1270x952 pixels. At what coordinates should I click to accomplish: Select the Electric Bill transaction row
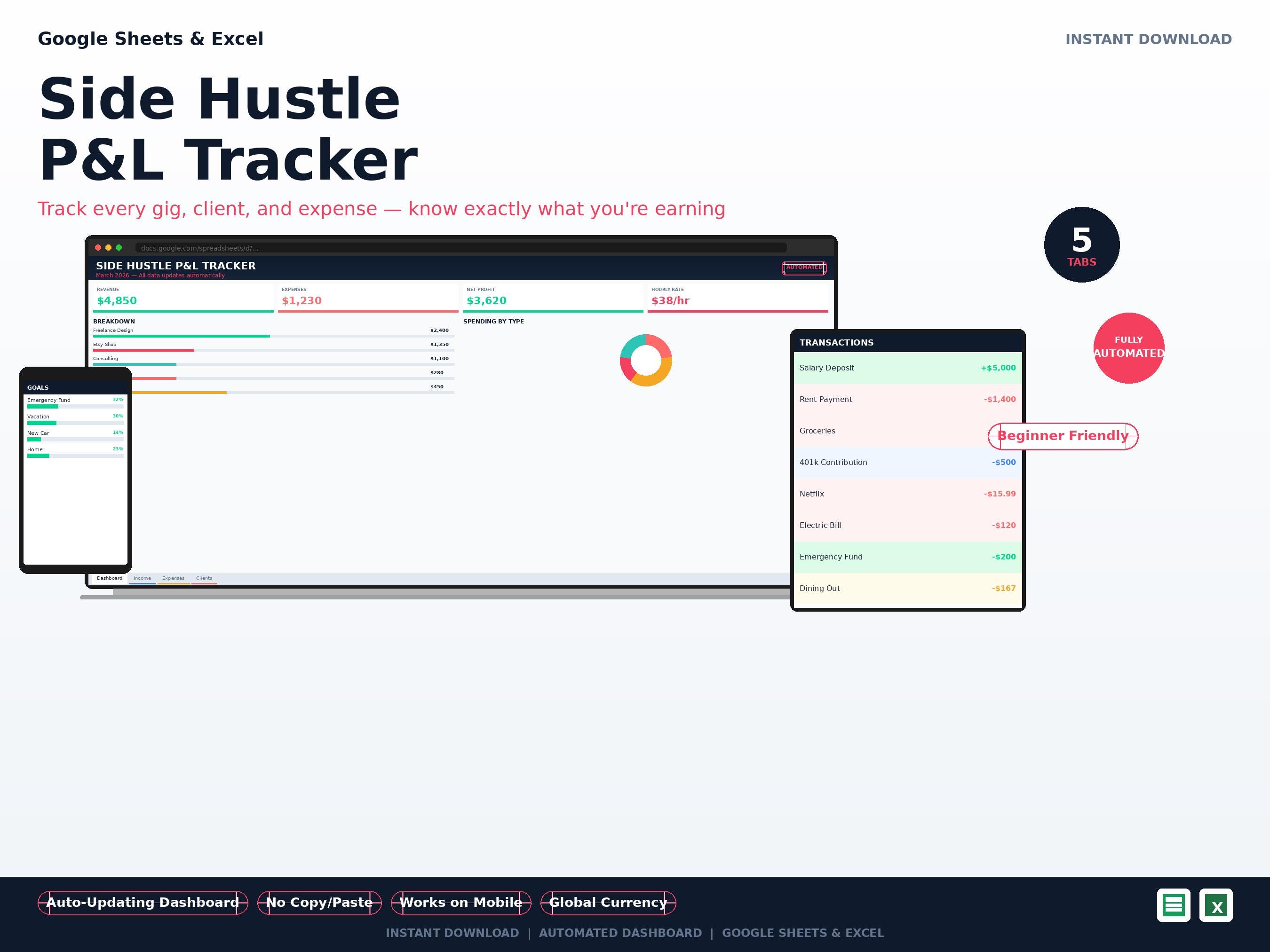(908, 526)
